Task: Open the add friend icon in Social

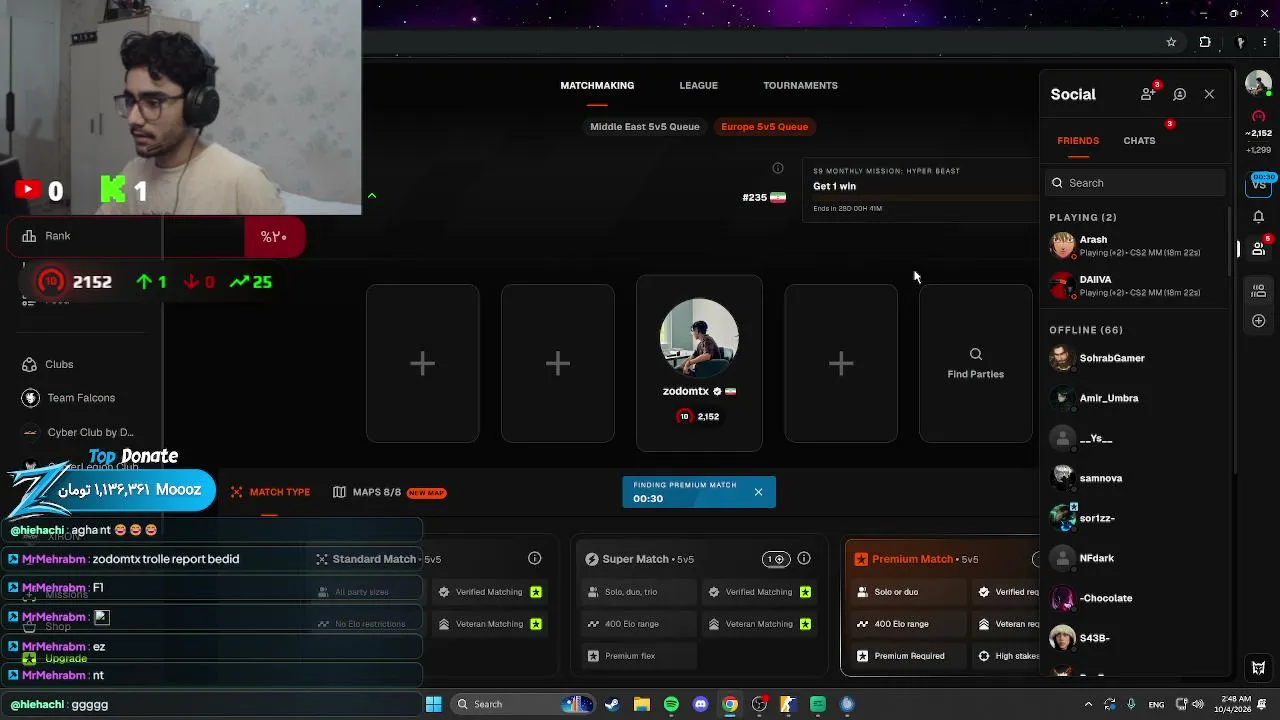Action: [x=1148, y=94]
